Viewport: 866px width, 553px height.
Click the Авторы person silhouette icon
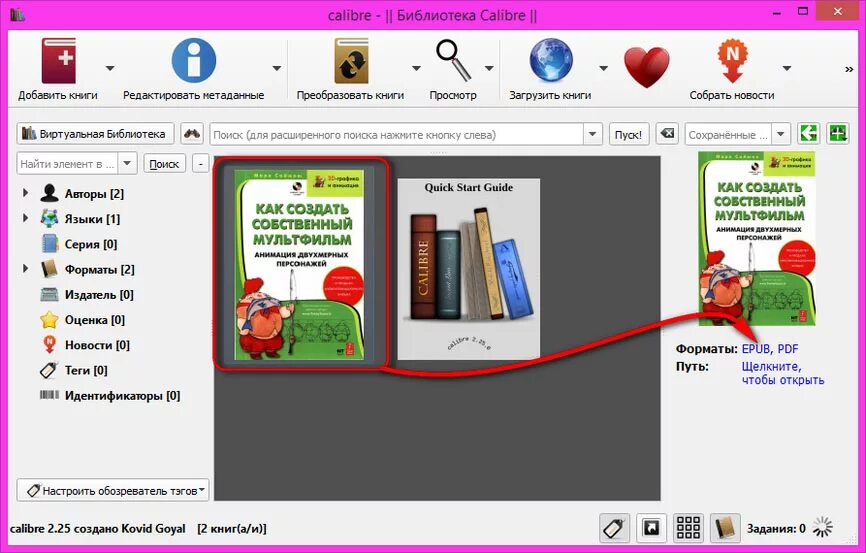pos(49,193)
